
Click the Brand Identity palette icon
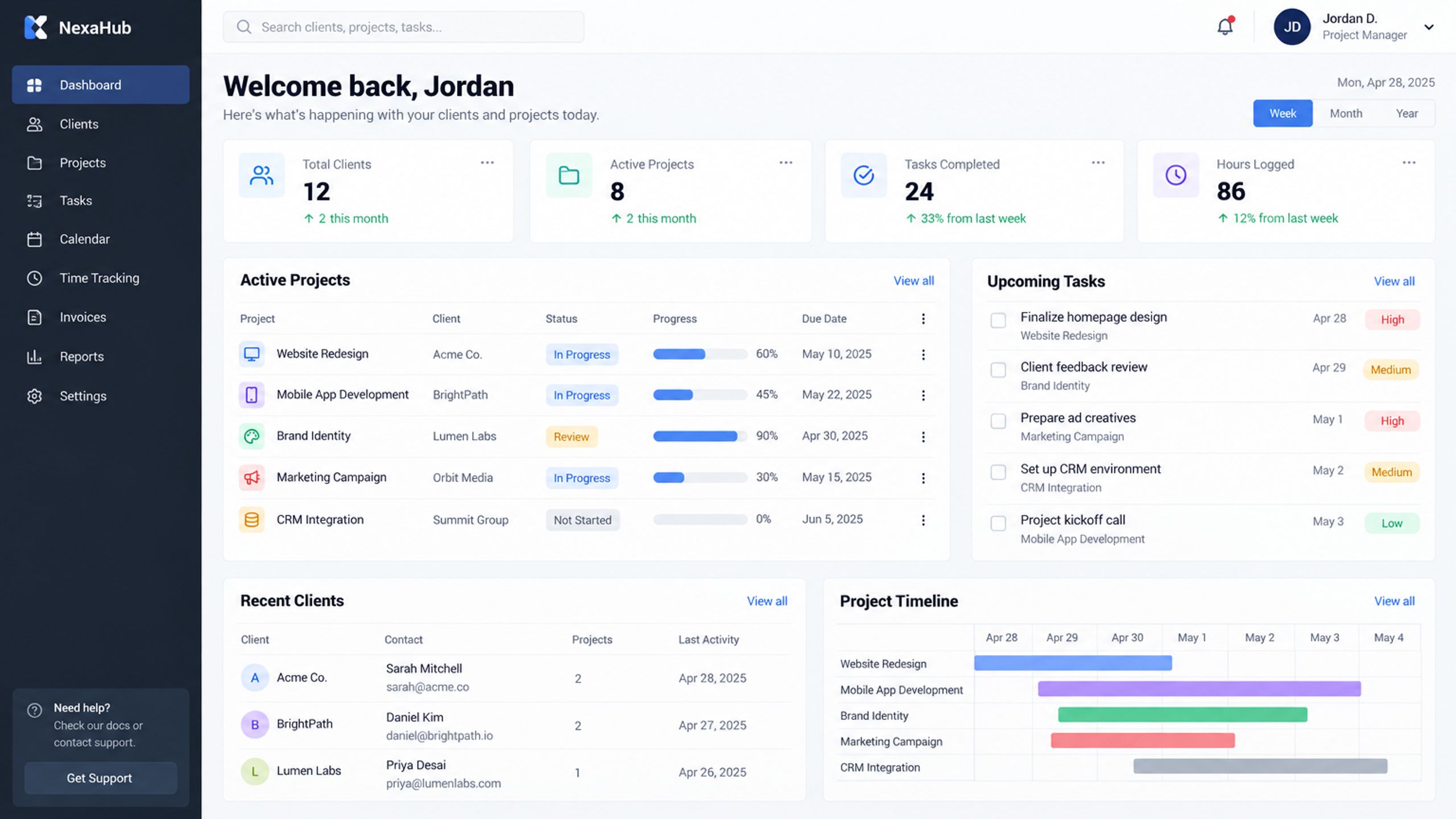(x=251, y=436)
